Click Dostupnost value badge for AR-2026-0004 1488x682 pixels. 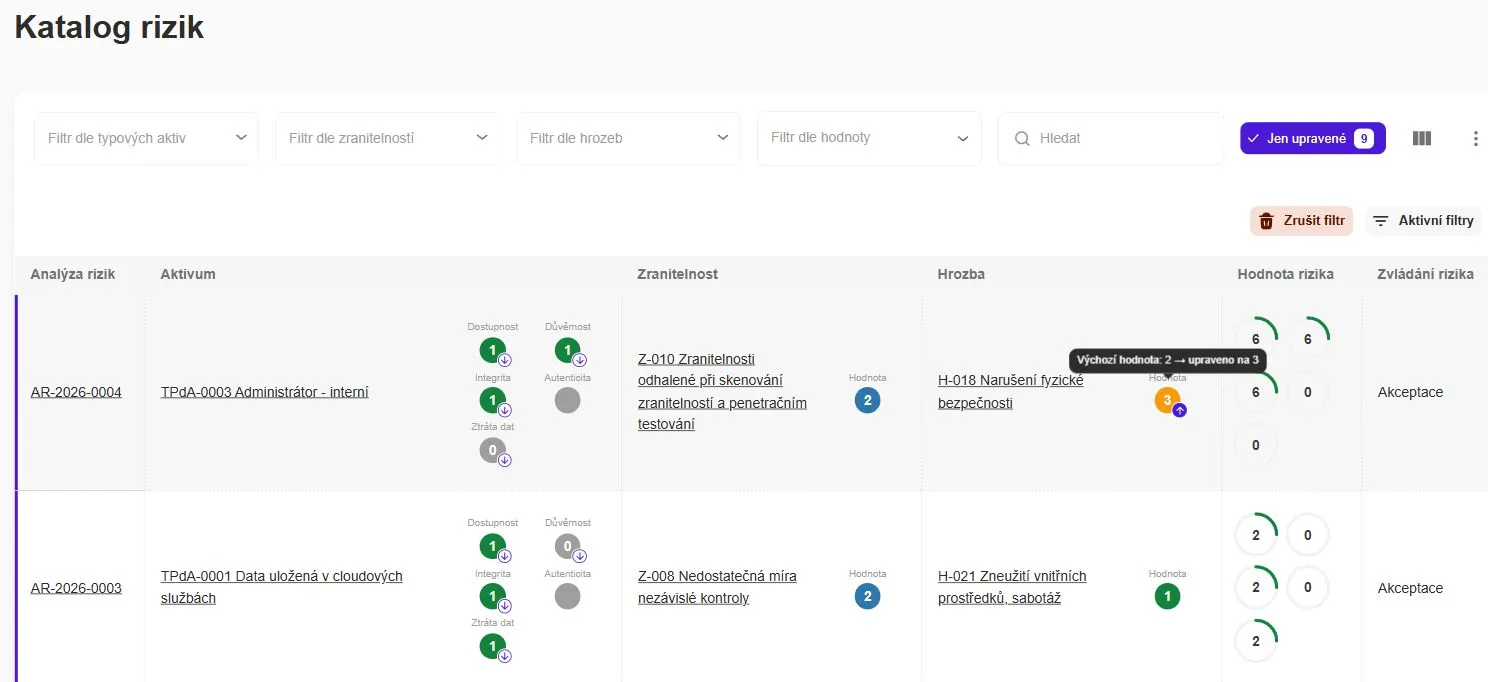(x=492, y=350)
